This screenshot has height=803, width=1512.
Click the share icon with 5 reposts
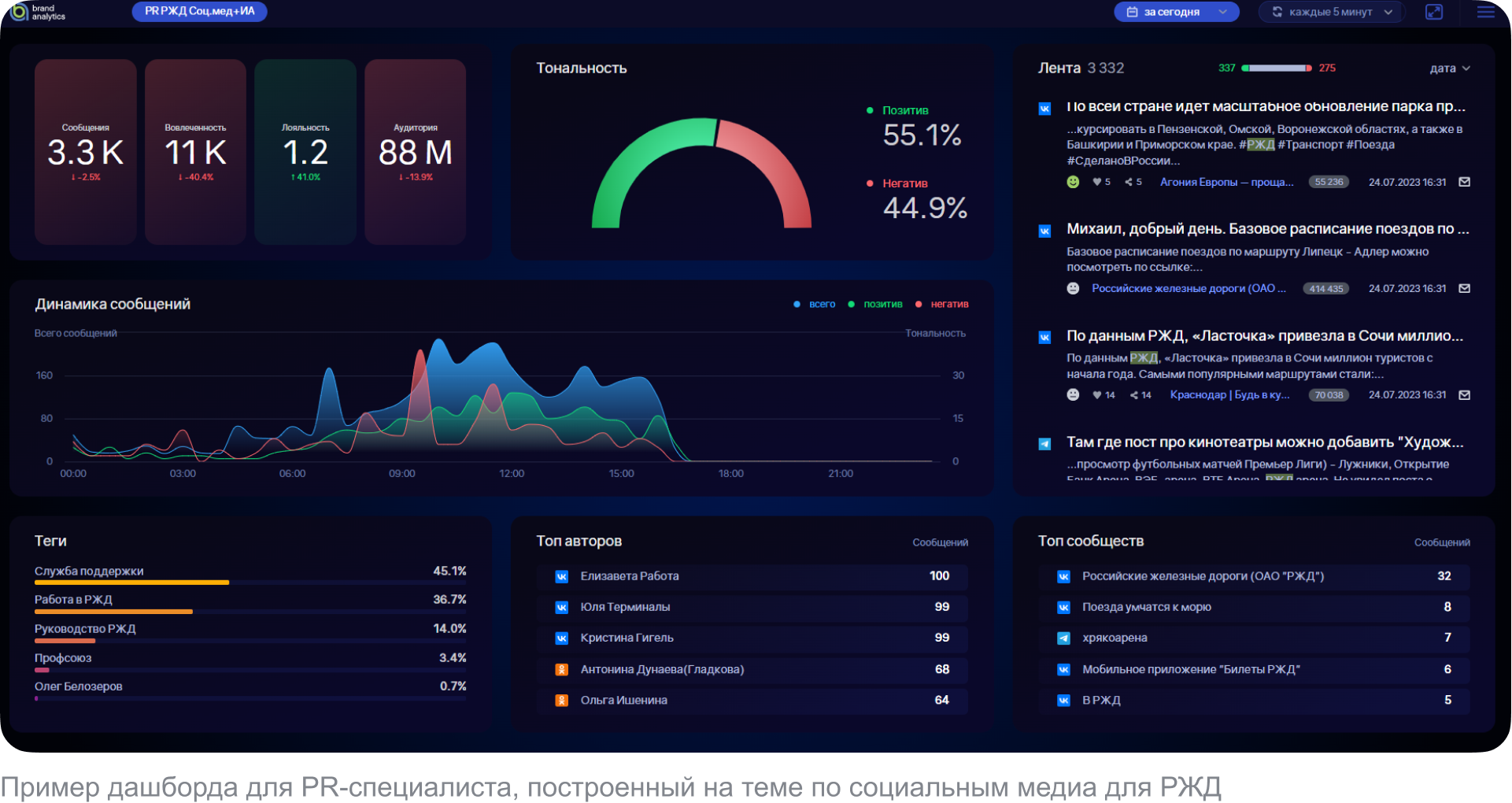1129,182
